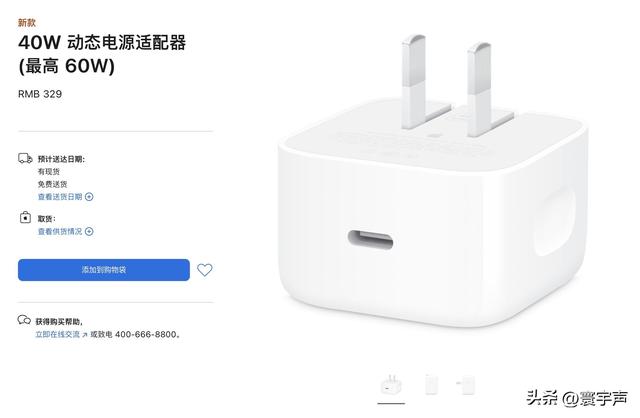The height and width of the screenshot is (418, 640).
Task: Click the 头条 @寰宇声 watermark
Action: 577,398
